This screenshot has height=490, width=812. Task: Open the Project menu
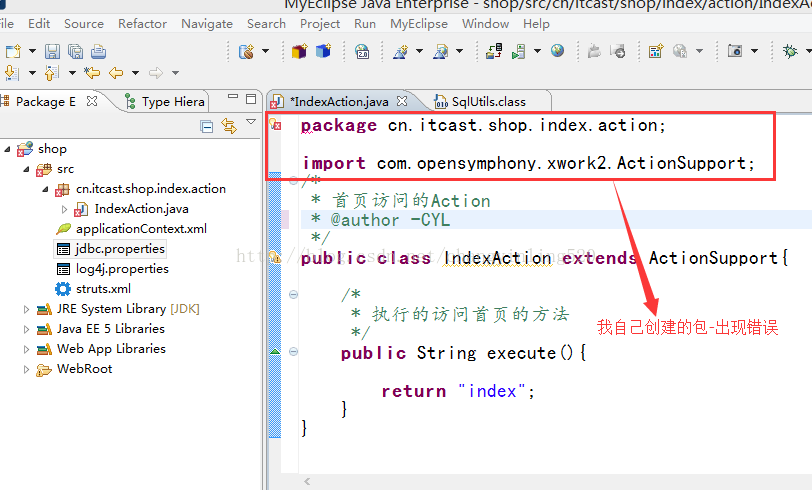(320, 24)
